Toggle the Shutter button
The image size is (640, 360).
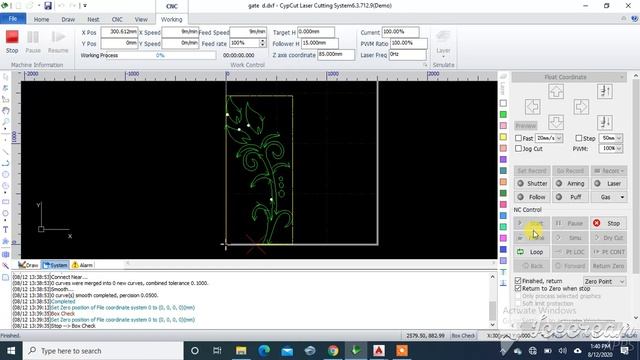(x=532, y=184)
